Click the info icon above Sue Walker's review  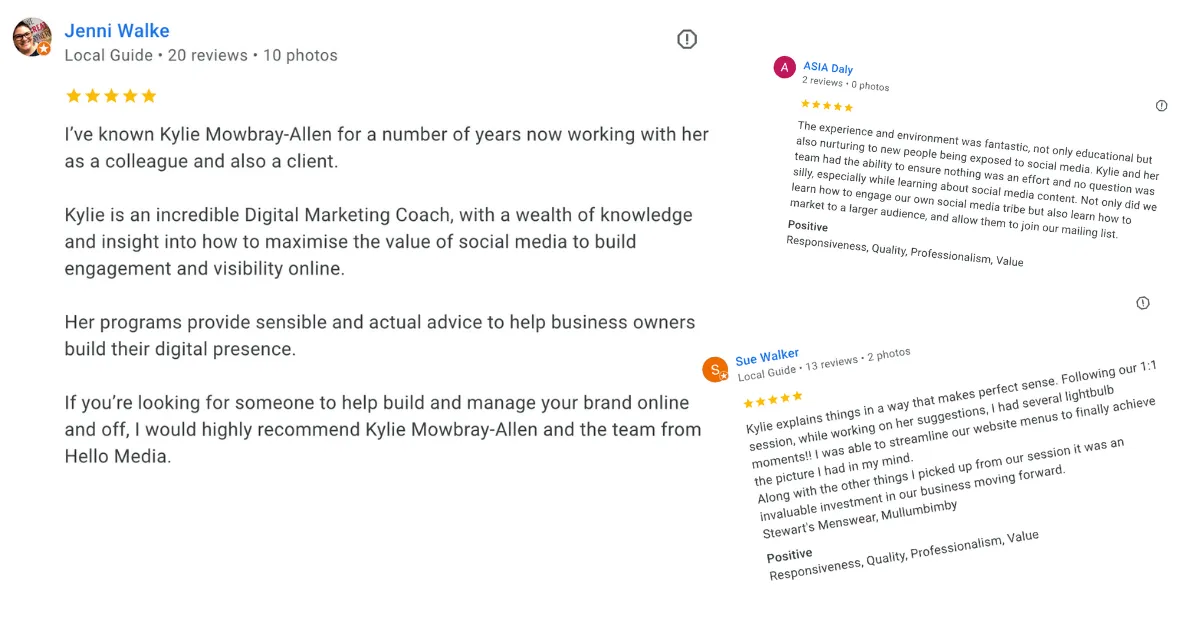coord(1143,303)
